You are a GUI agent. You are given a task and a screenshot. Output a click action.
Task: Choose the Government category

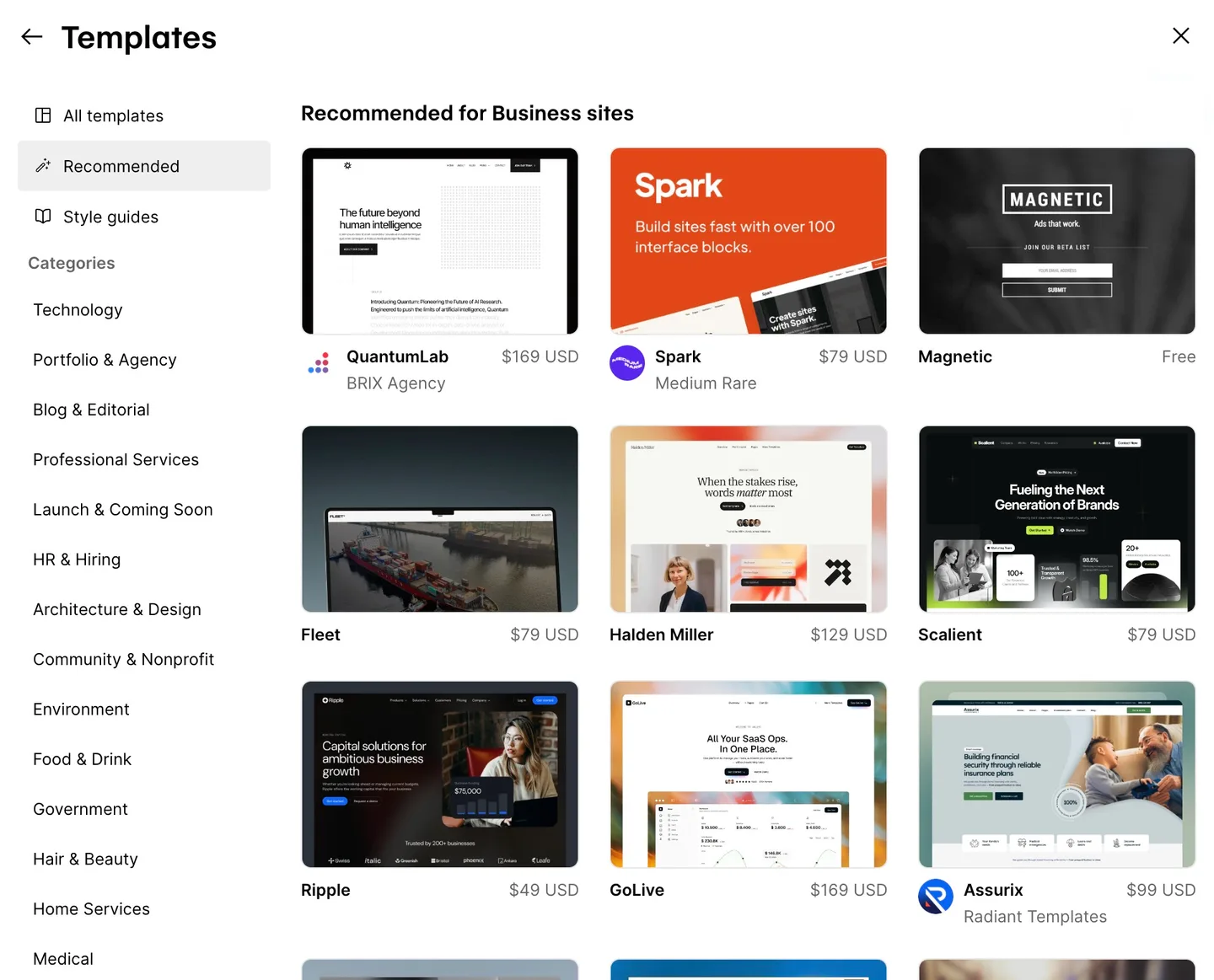coord(80,809)
